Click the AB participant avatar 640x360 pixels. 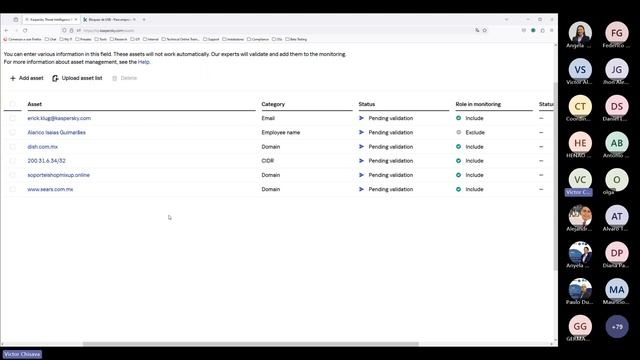point(617,143)
